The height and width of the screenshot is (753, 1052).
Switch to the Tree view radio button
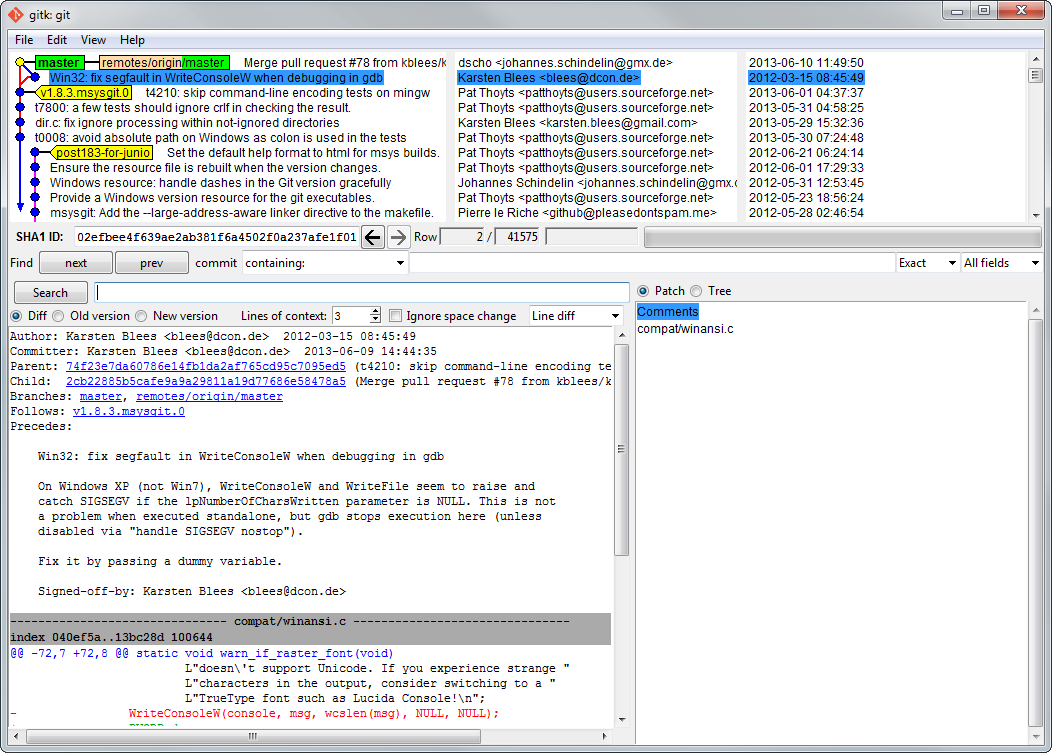tap(697, 289)
